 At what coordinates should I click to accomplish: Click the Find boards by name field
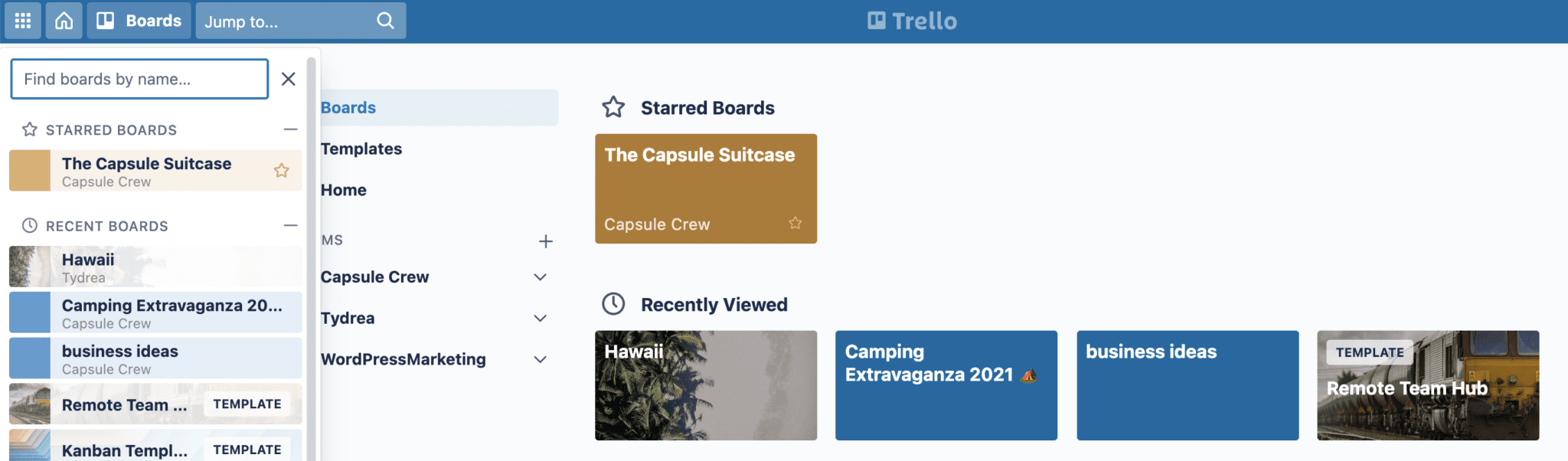(x=139, y=79)
